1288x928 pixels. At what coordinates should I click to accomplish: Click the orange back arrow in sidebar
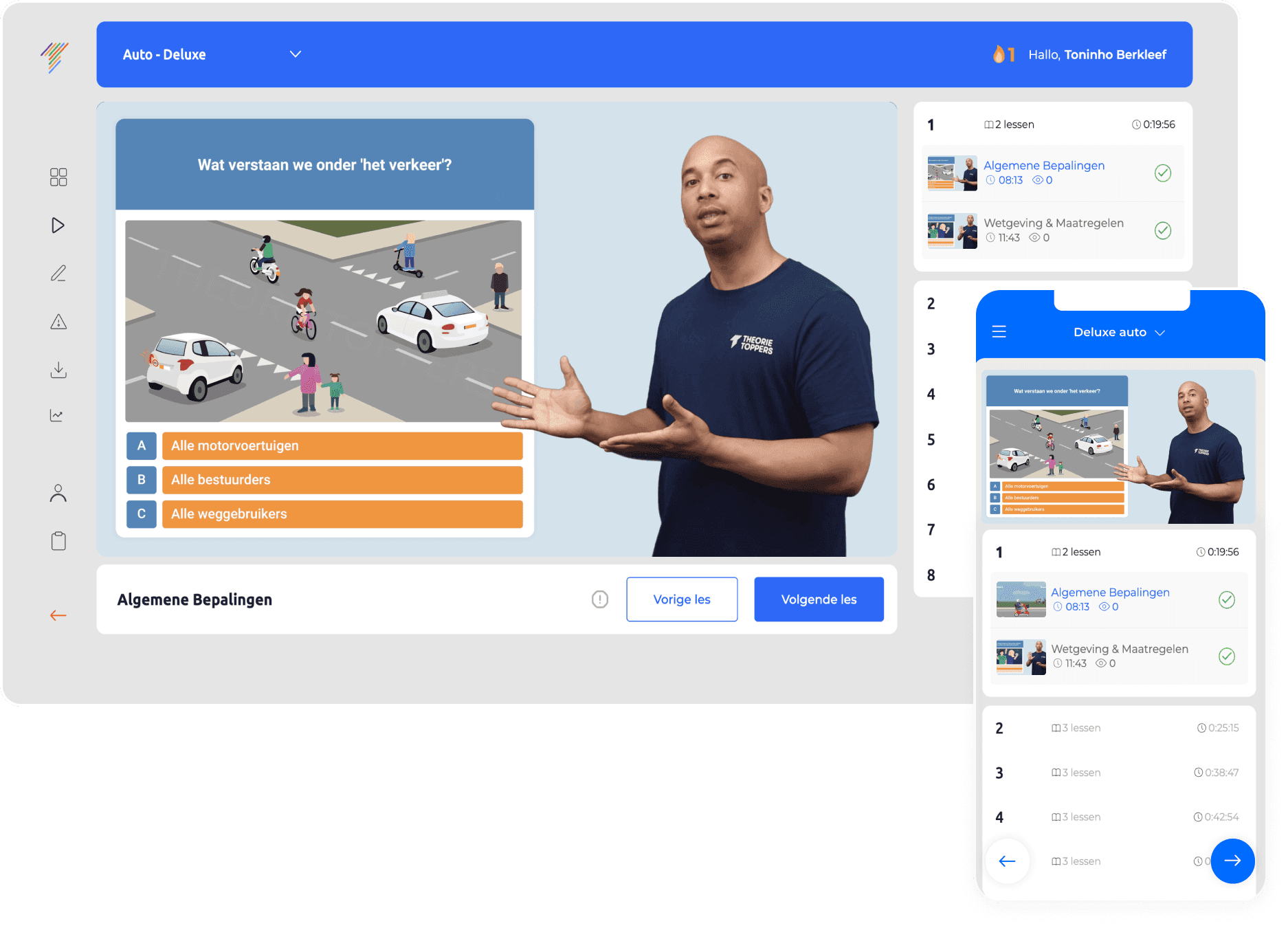tap(58, 615)
